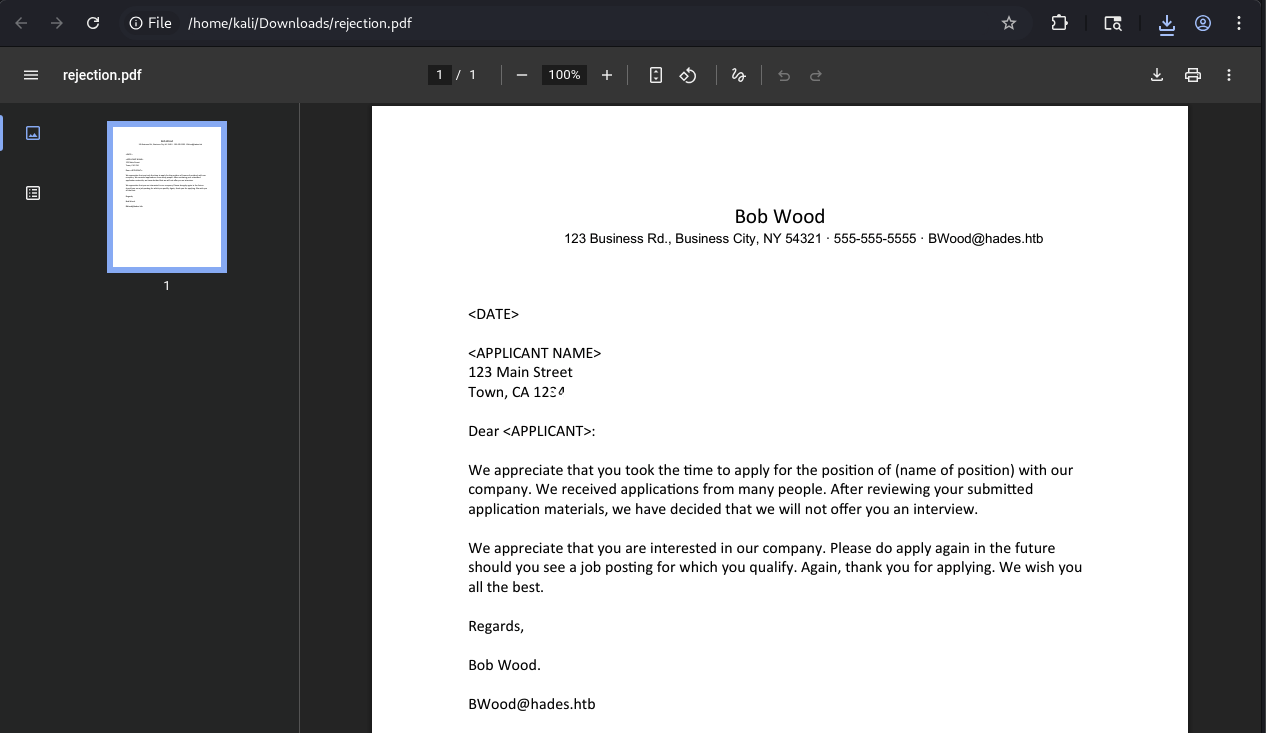The height and width of the screenshot is (733, 1266).
Task: Activate the fit-to-page view
Action: 655,74
